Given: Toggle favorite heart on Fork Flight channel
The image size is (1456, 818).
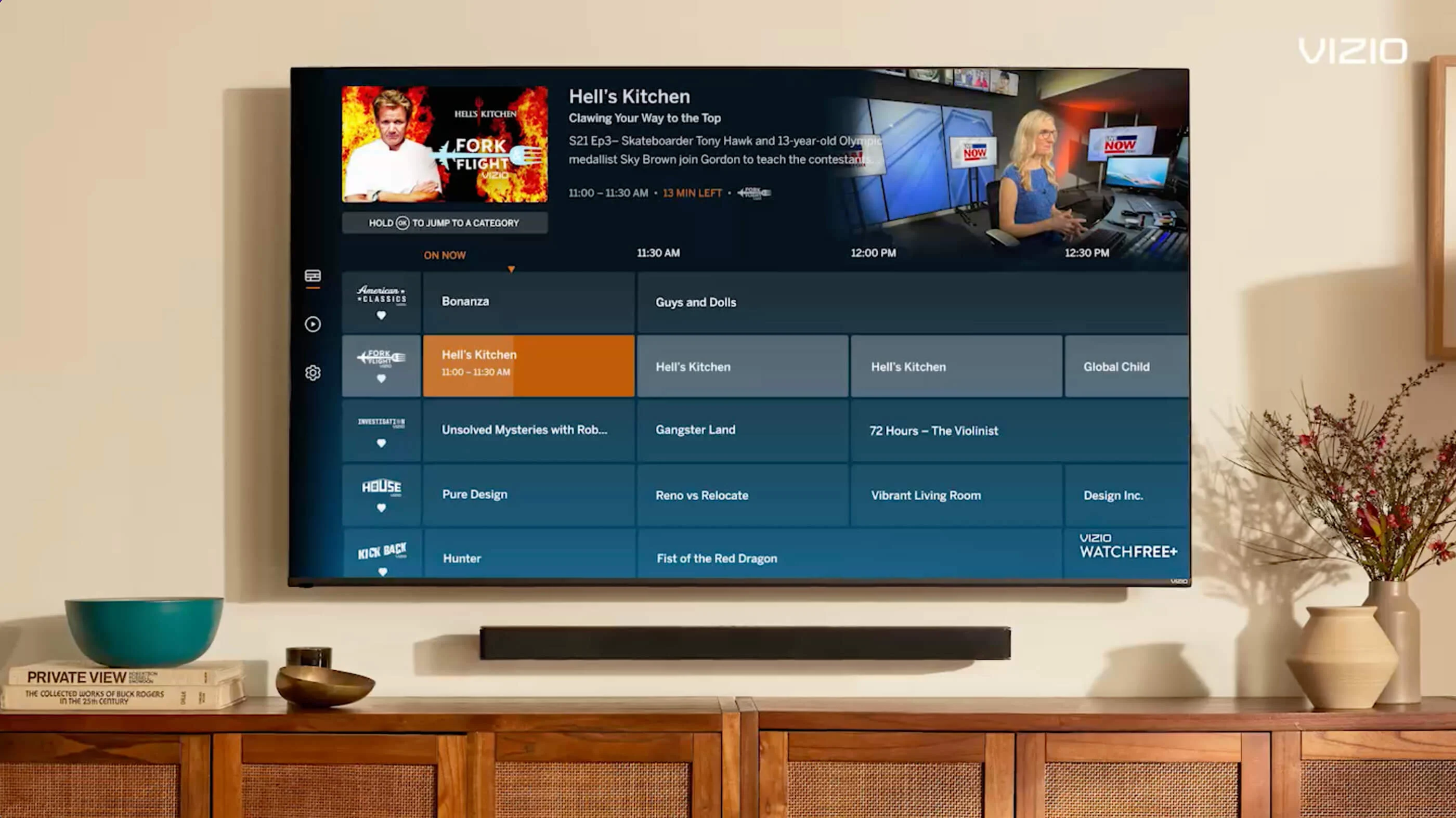Looking at the screenshot, I should pyautogui.click(x=381, y=379).
